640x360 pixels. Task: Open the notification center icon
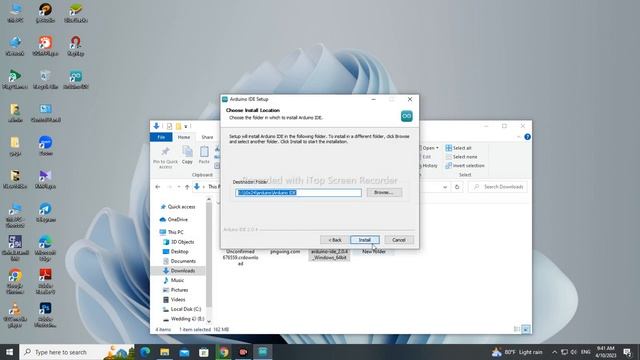[627, 352]
